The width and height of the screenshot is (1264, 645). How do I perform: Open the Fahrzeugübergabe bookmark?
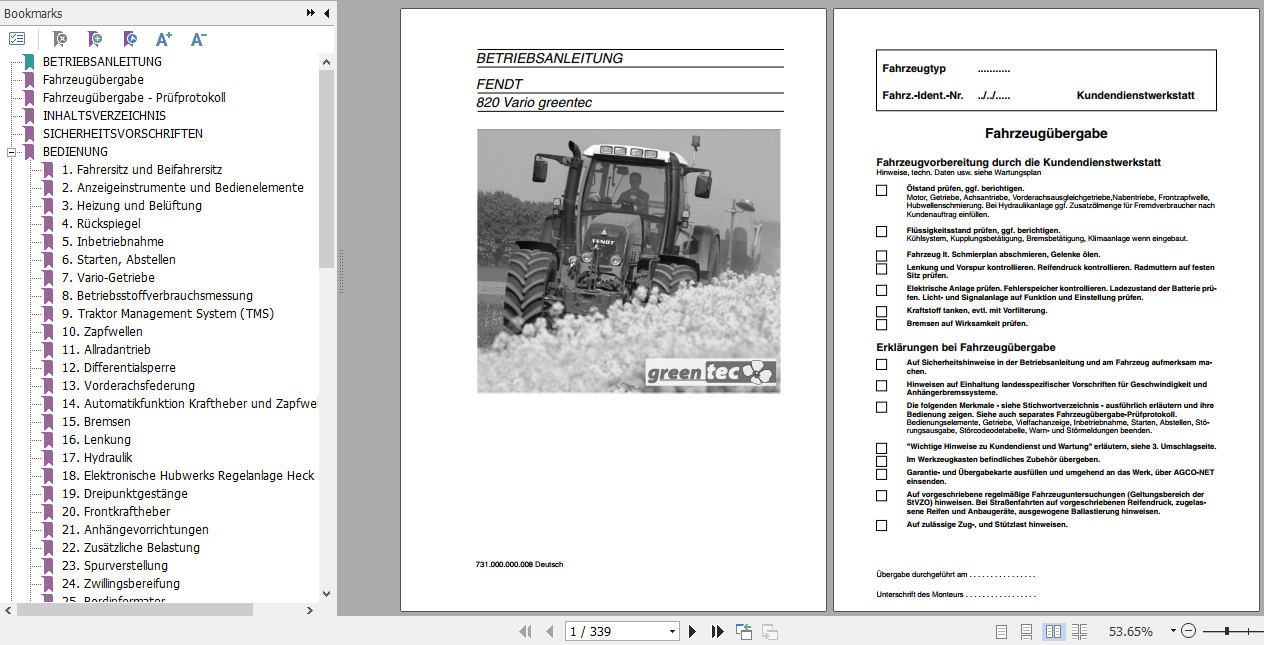click(x=93, y=79)
